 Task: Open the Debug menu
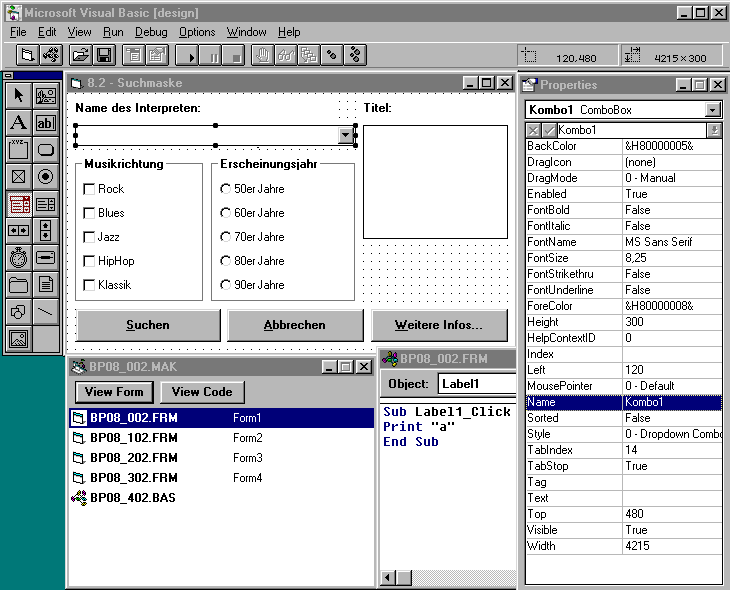click(151, 32)
